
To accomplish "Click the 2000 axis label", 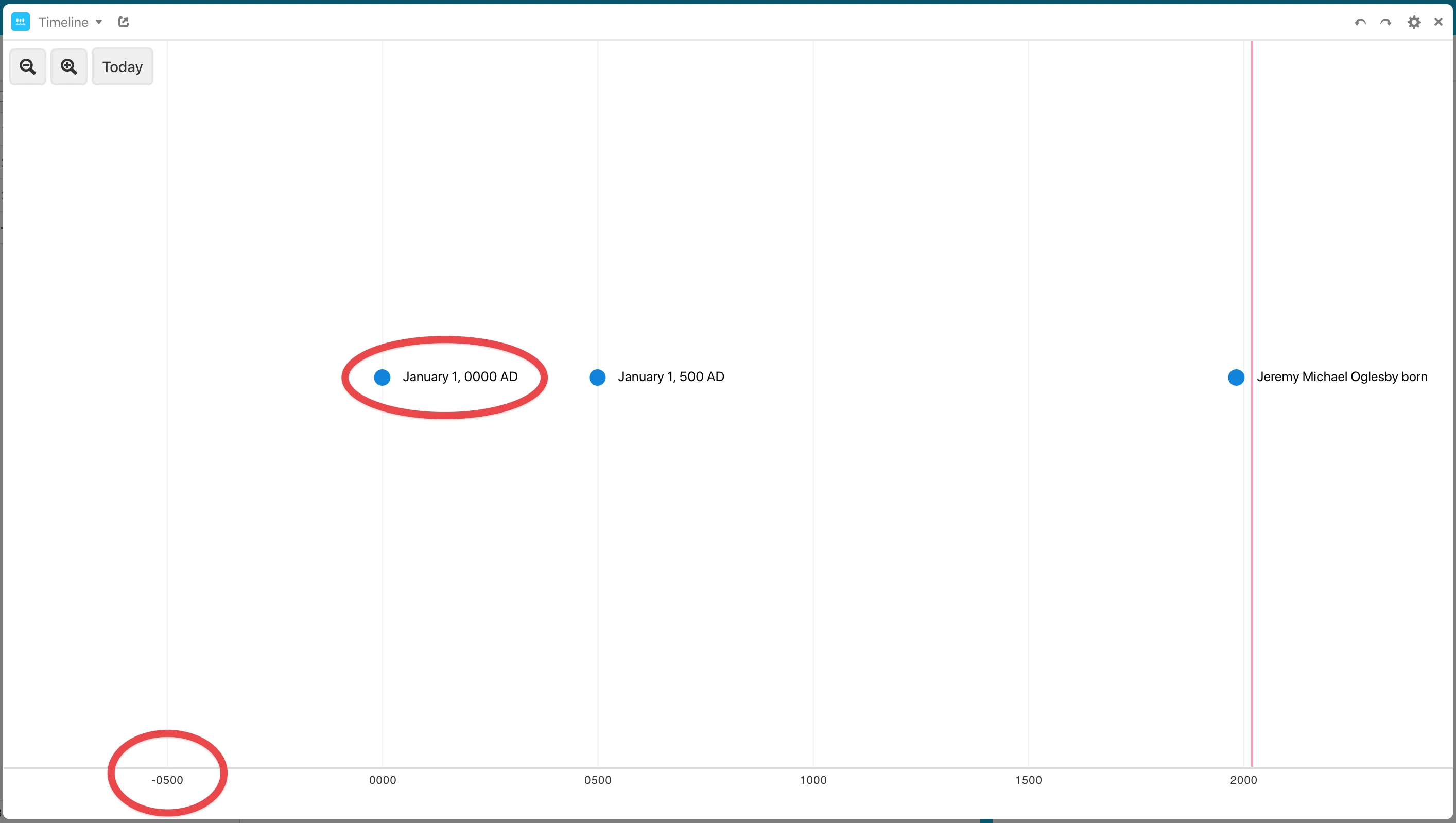I will pyautogui.click(x=1243, y=780).
